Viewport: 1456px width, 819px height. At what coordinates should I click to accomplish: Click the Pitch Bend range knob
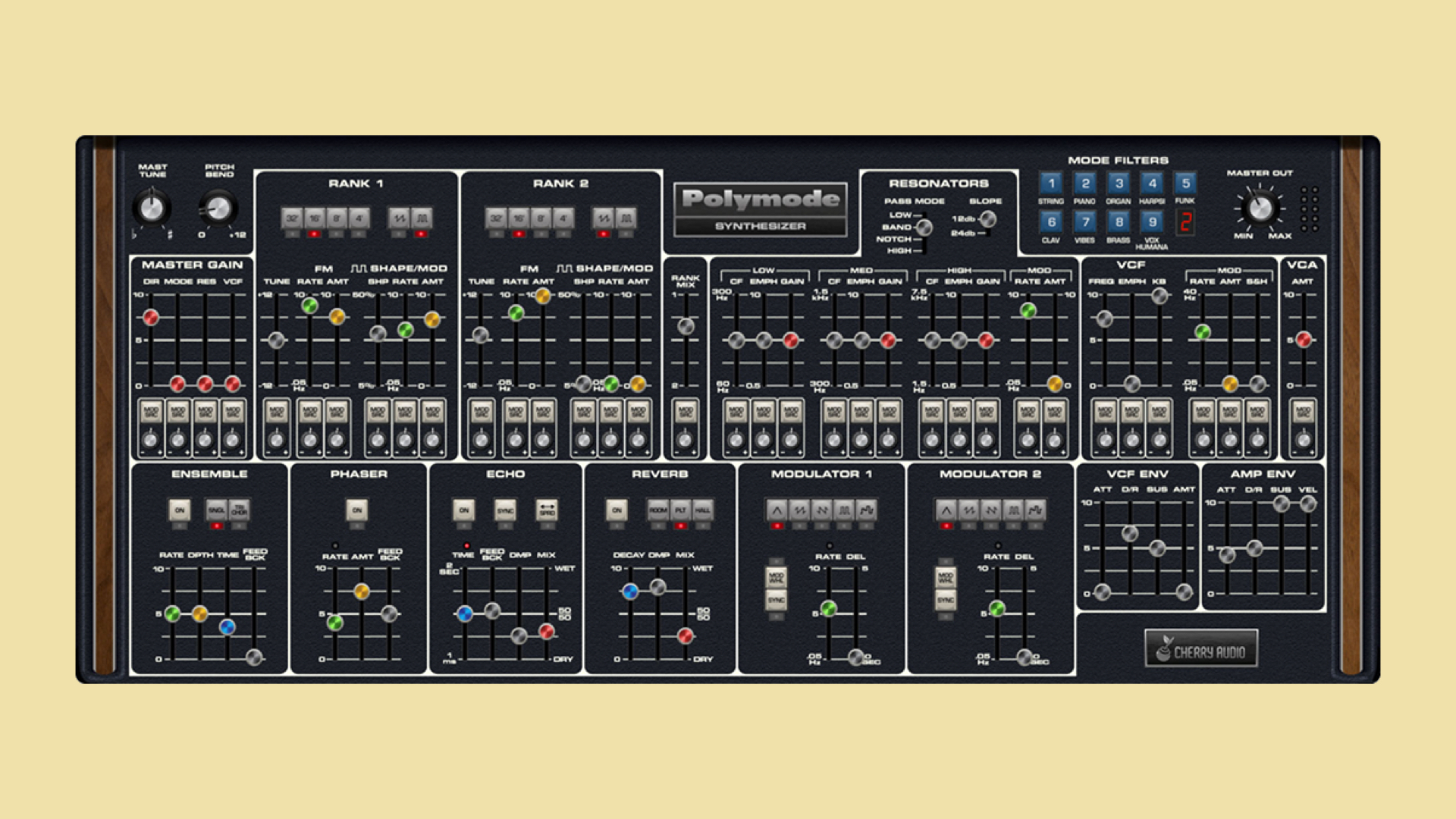point(218,208)
